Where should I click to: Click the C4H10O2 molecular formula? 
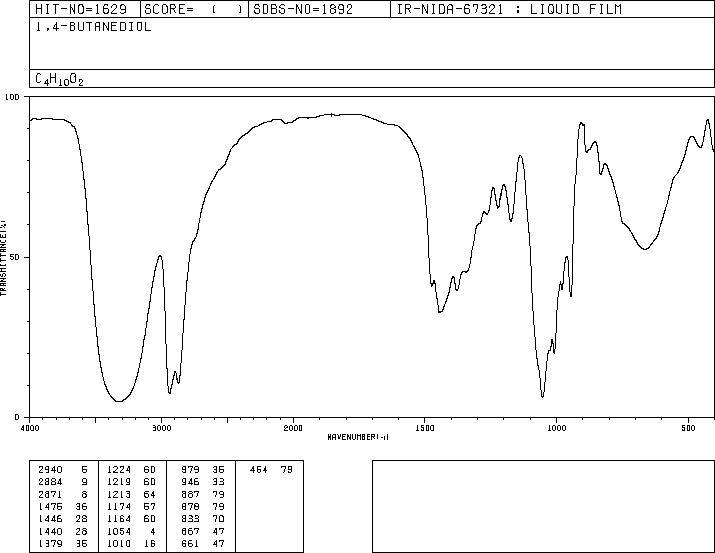(59, 79)
